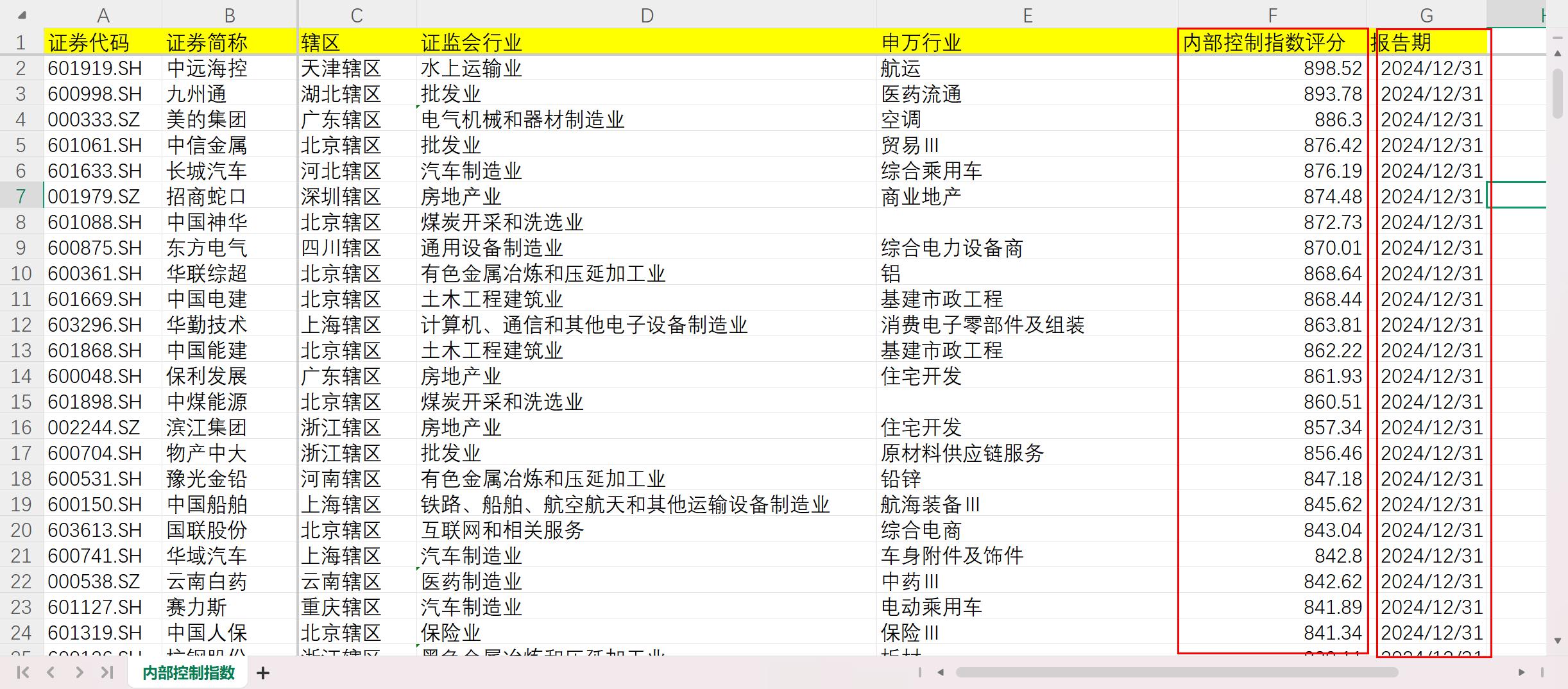Select column F header

[x=1272, y=15]
